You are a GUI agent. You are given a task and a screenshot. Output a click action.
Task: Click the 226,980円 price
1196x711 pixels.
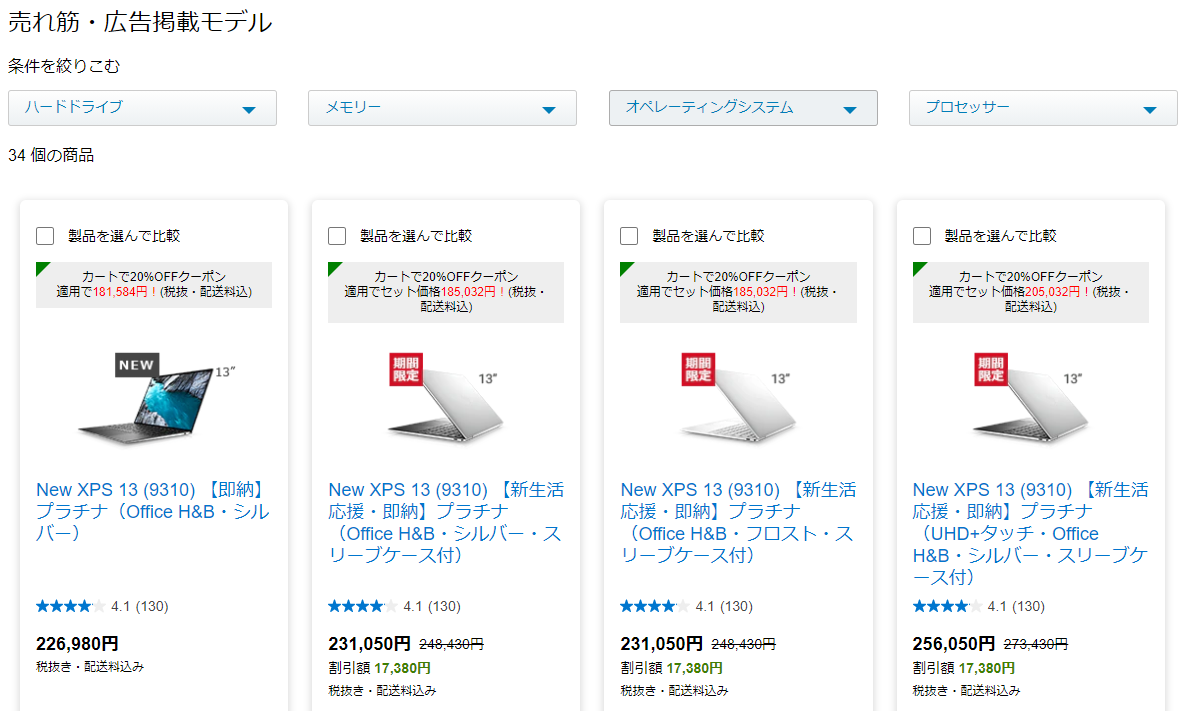pyautogui.click(x=77, y=644)
